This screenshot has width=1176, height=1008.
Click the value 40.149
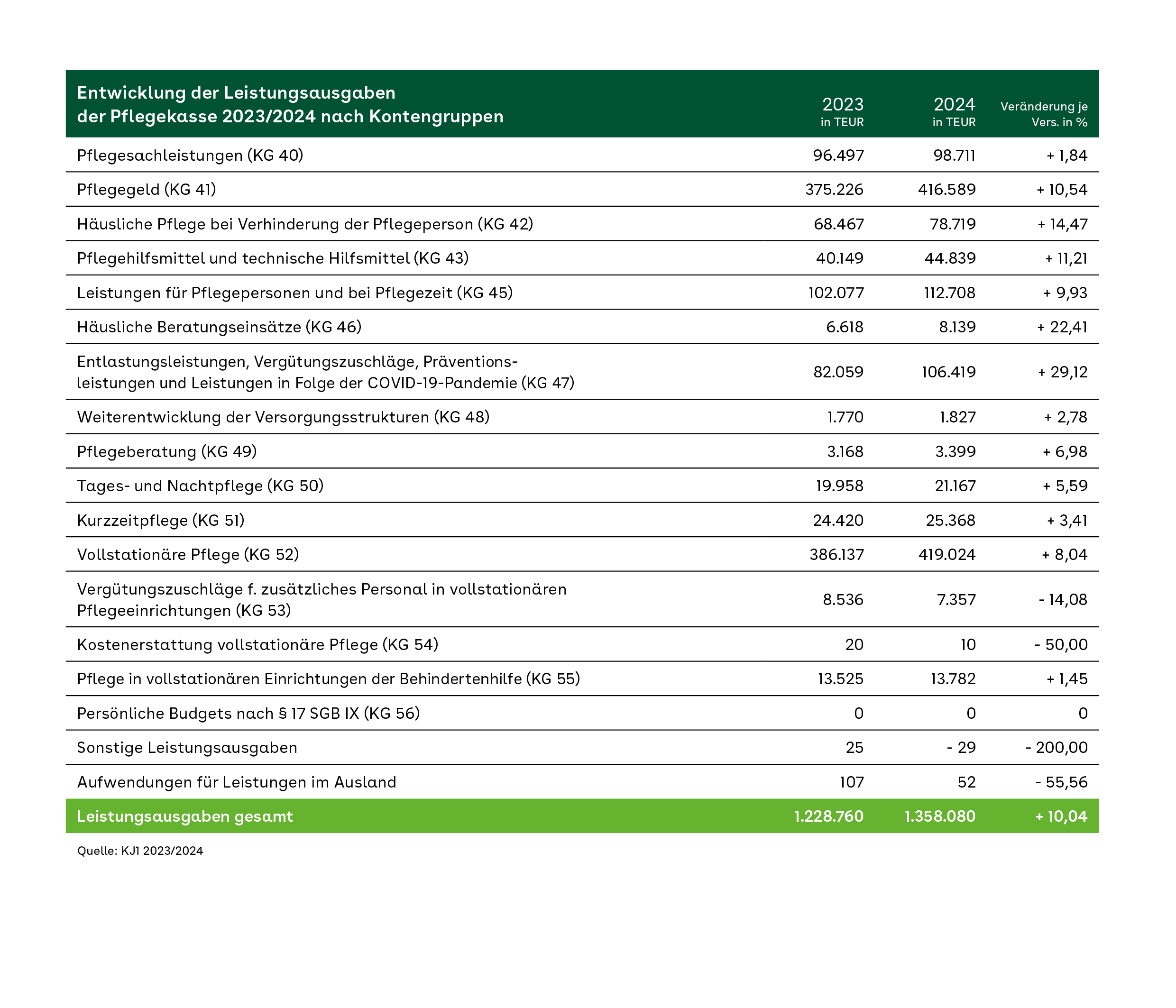pyautogui.click(x=839, y=258)
